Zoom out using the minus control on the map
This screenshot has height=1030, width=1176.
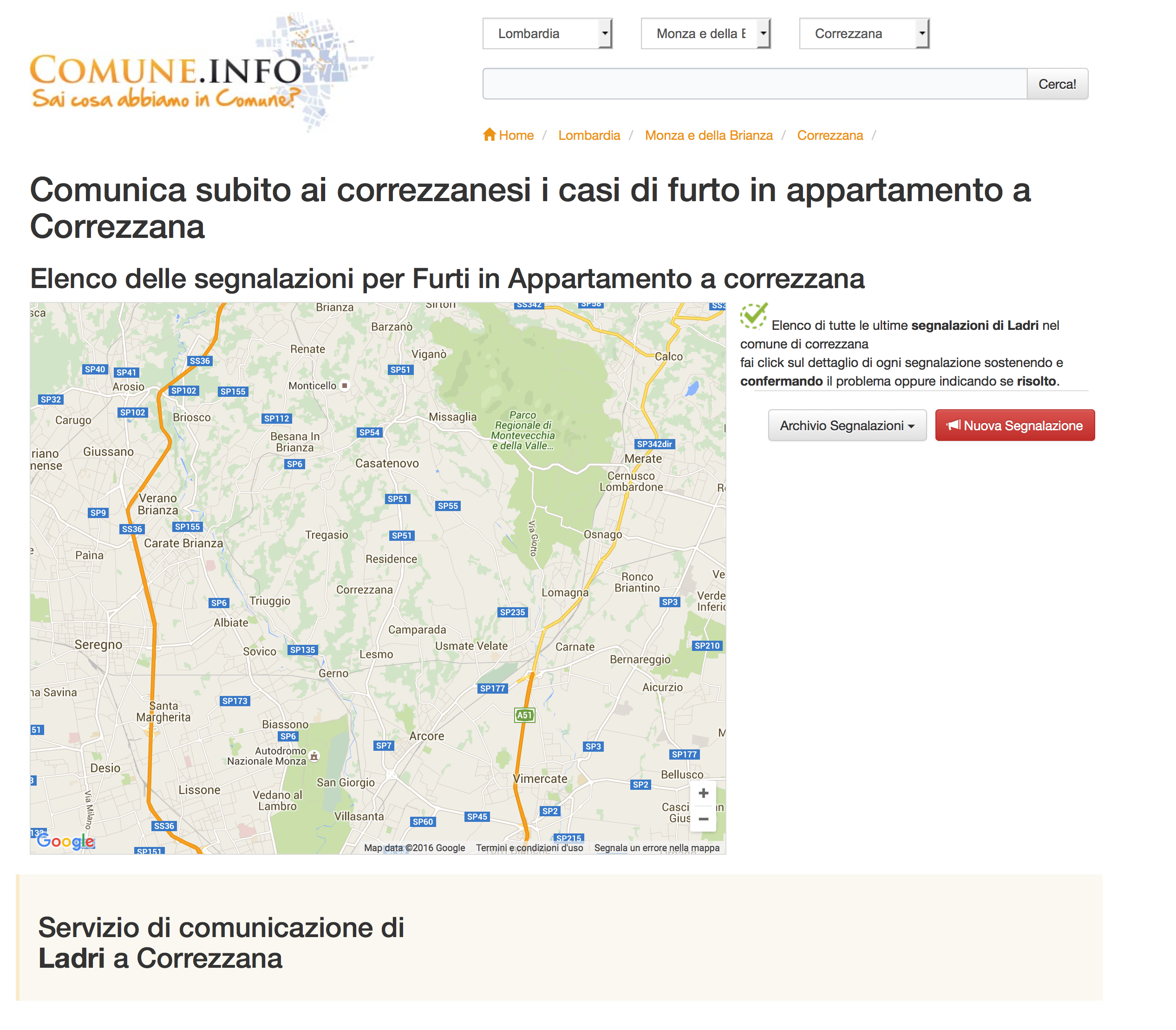(x=703, y=819)
